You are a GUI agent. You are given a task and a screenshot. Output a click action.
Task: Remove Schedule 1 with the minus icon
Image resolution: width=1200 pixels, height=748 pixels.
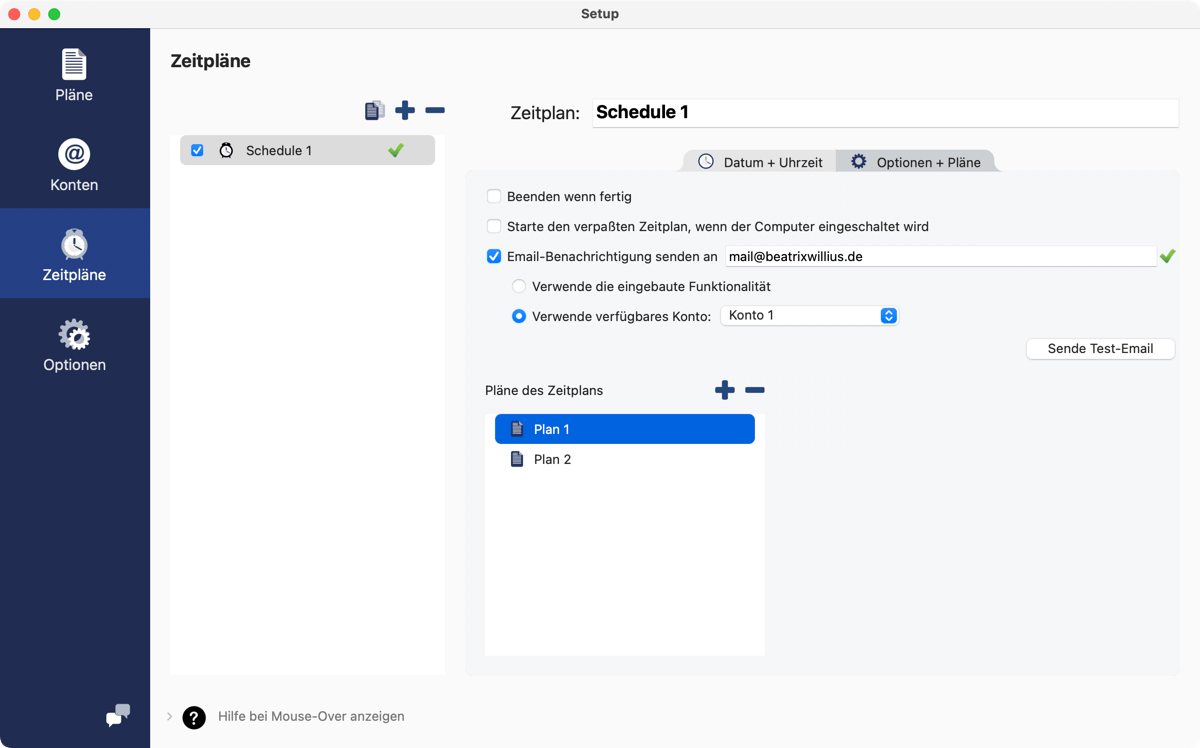coord(435,110)
